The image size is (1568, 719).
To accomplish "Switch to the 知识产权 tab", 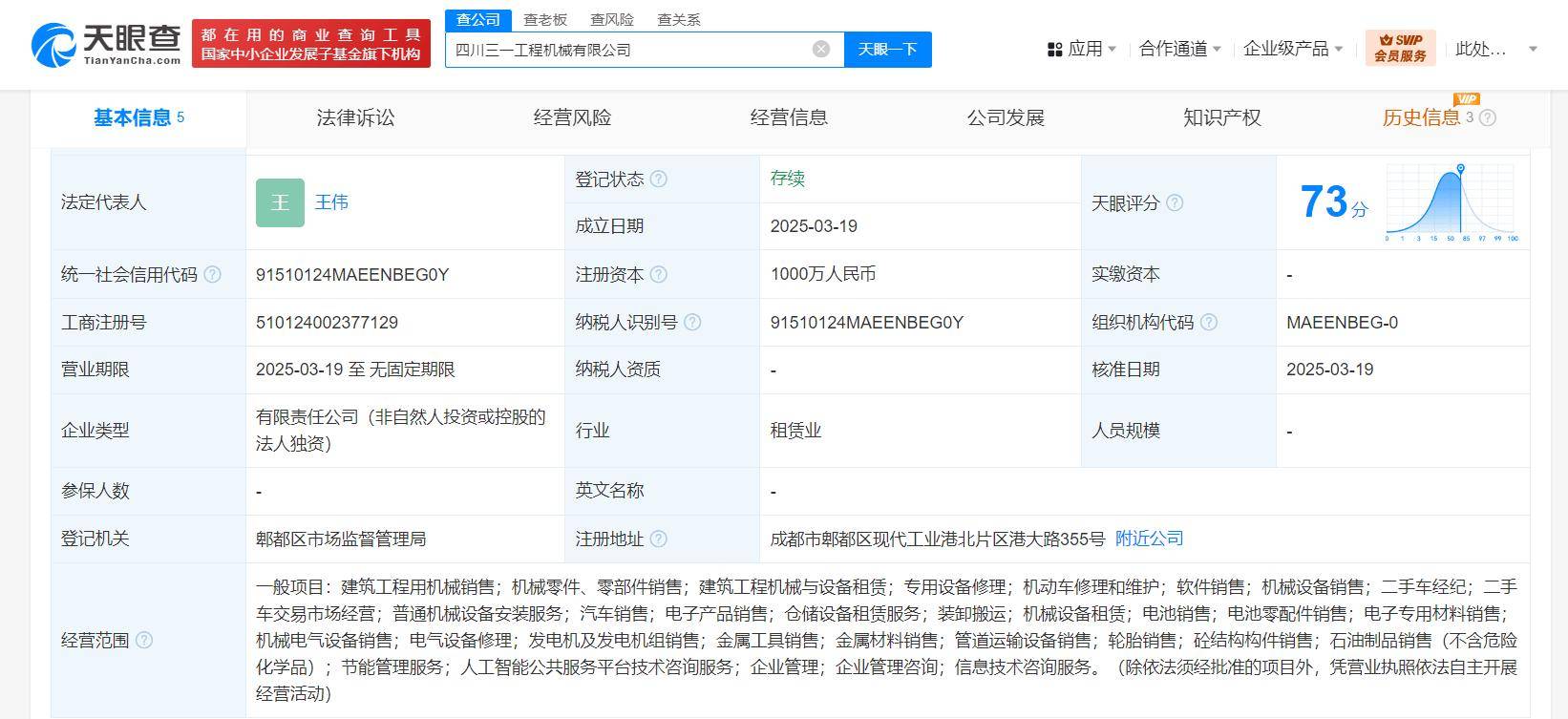I will (1222, 117).
